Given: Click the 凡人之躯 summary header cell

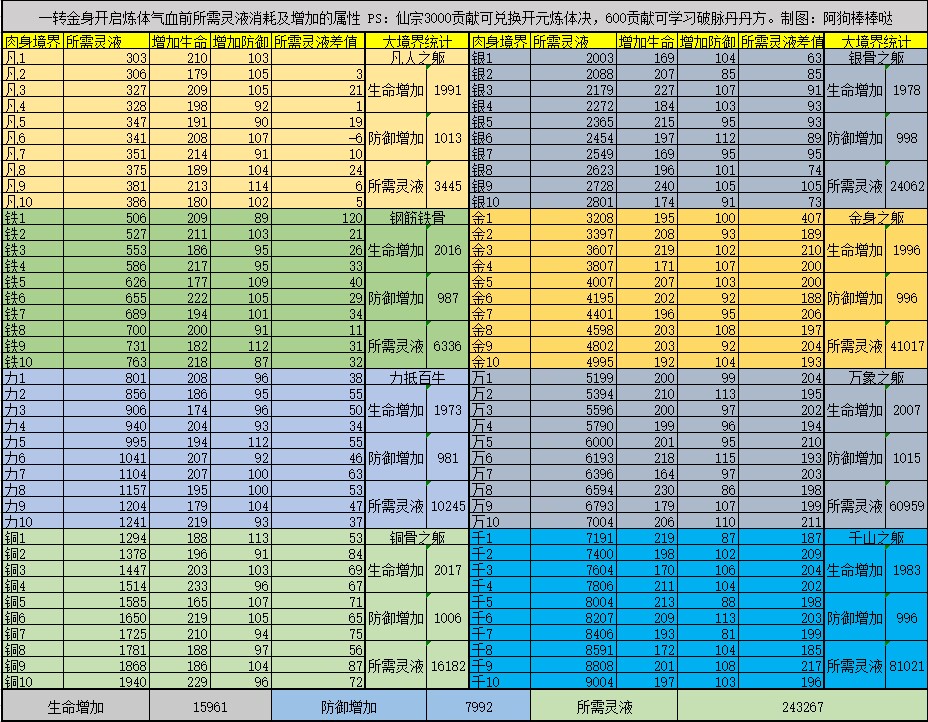Looking at the screenshot, I should (417, 57).
